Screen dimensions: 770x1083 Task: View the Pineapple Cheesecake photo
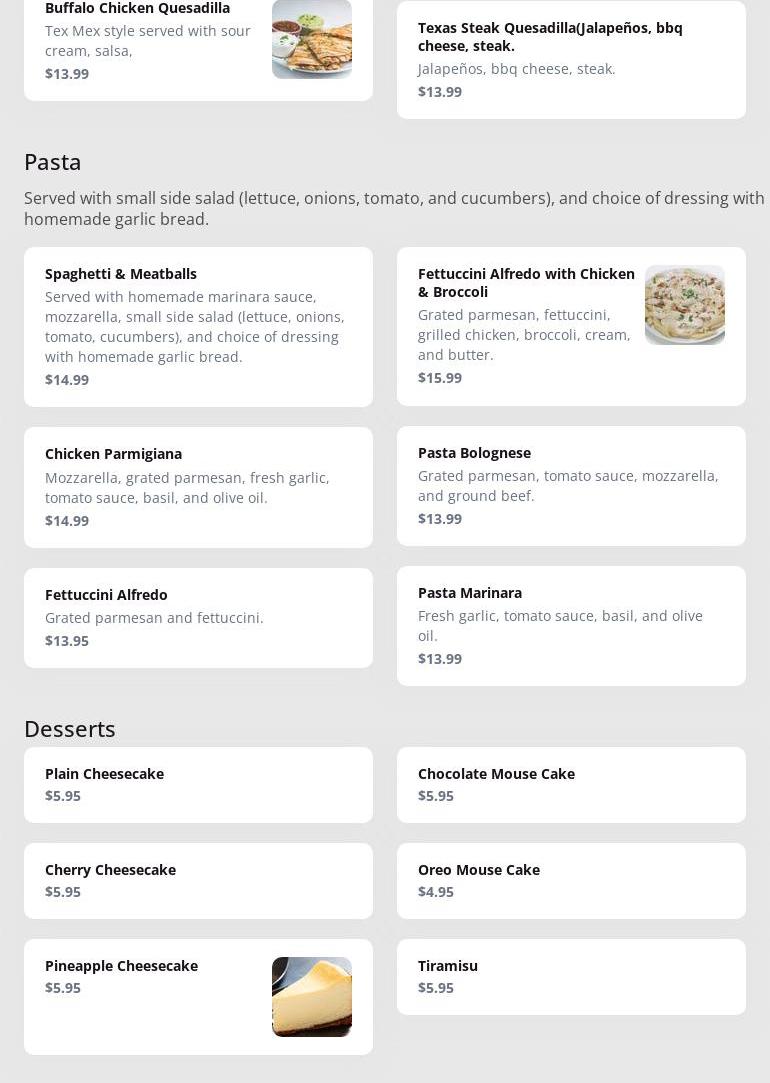(x=311, y=997)
